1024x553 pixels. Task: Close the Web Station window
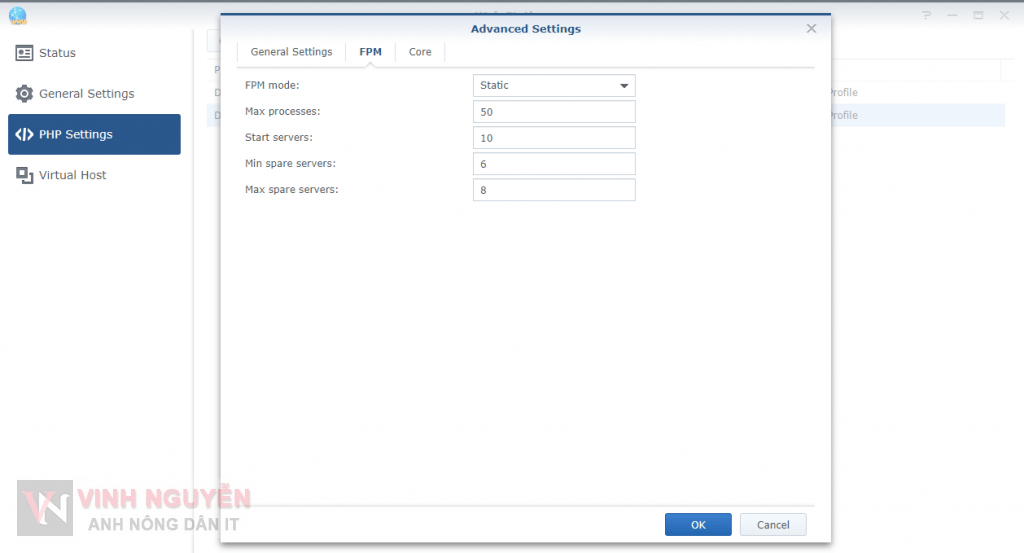point(1003,15)
